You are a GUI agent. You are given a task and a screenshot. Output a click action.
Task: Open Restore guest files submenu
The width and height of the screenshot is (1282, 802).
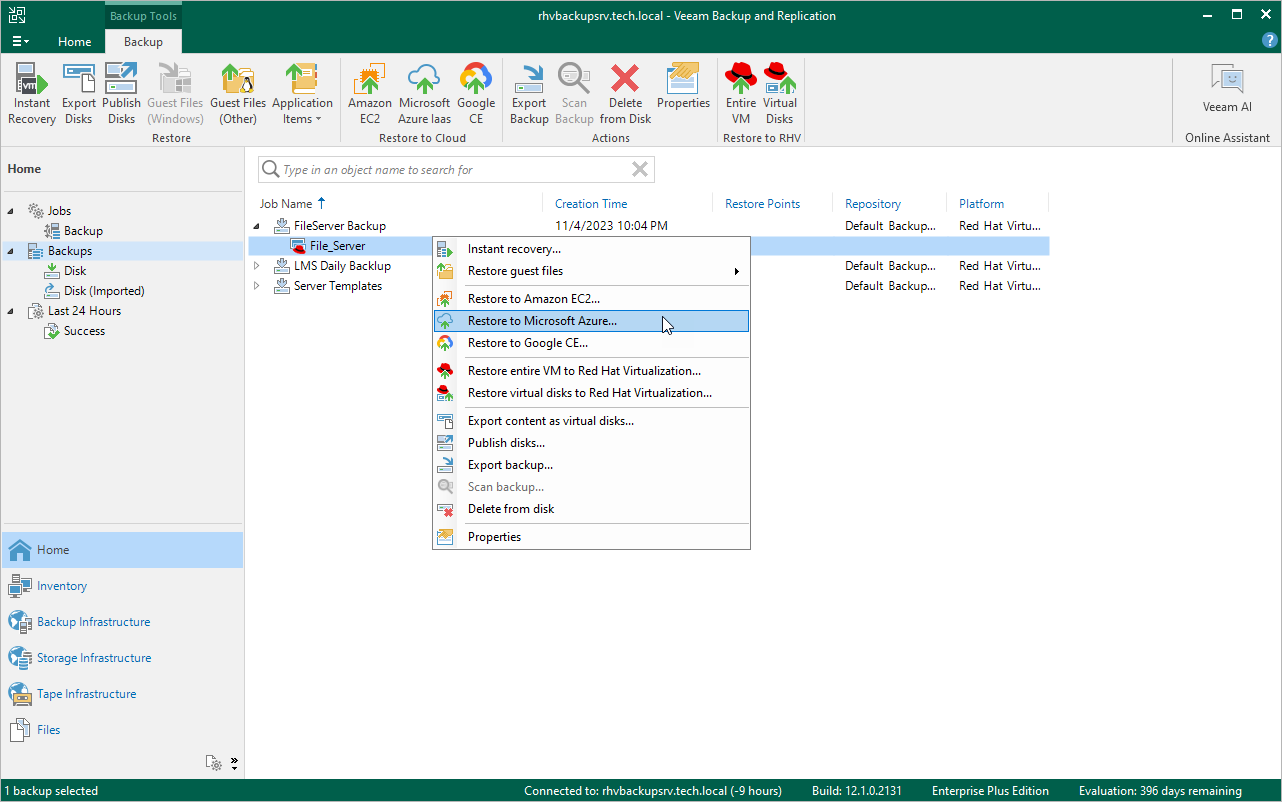click(x=591, y=271)
